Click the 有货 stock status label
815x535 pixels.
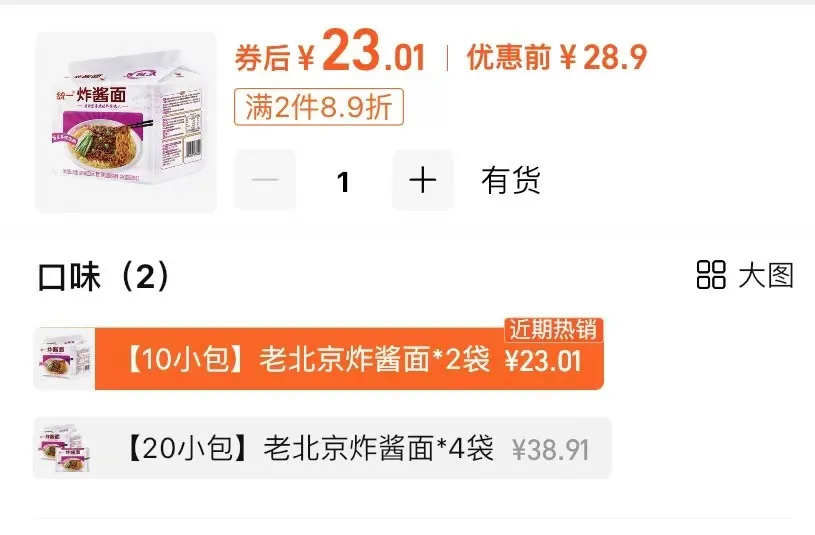[510, 181]
